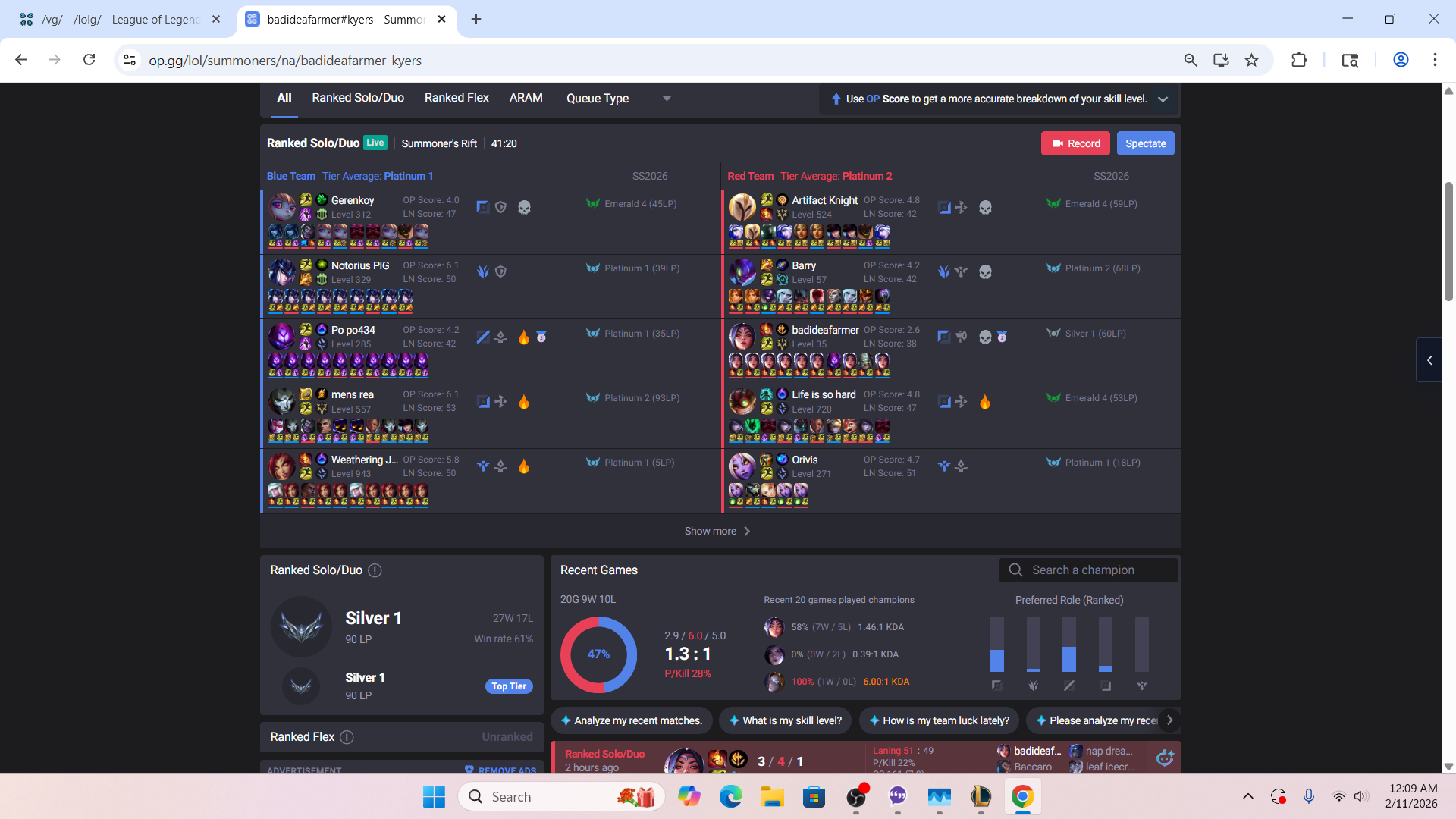Switch to the Ranked Flex tab
Screen dimensions: 1456x819
457,98
